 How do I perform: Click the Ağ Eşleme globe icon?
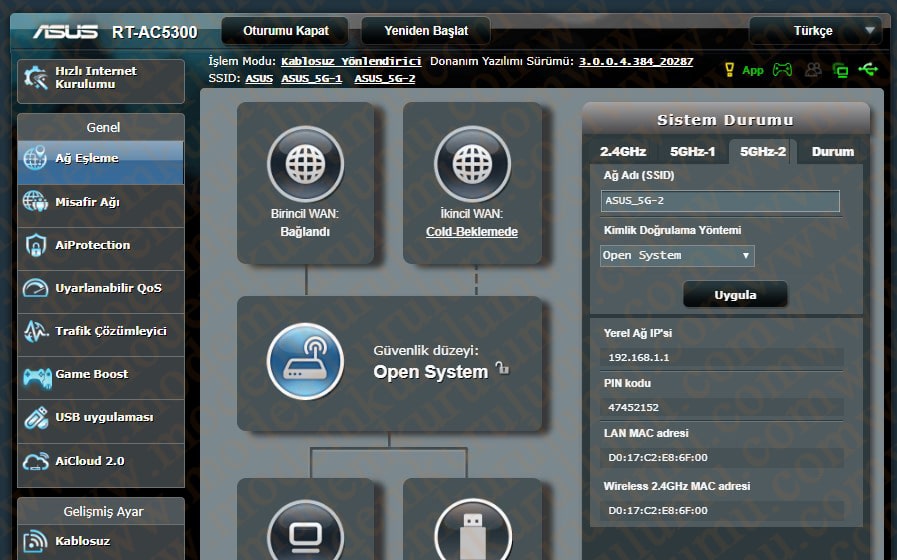(x=35, y=158)
